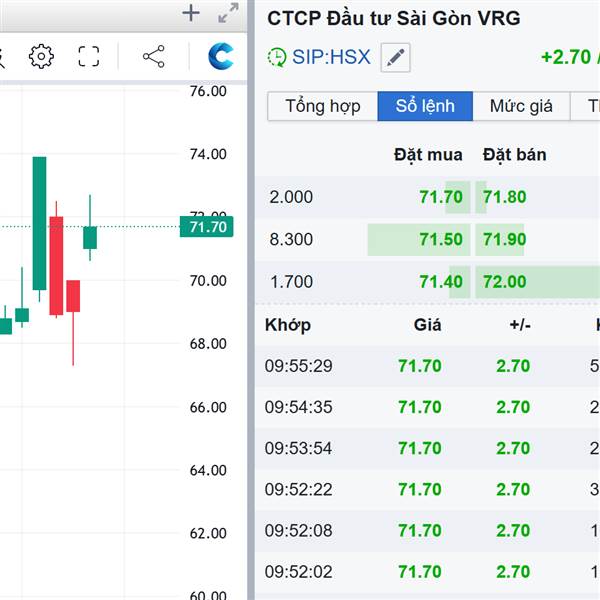The height and width of the screenshot is (600, 600).
Task: Click the Giá column header
Action: (427, 325)
